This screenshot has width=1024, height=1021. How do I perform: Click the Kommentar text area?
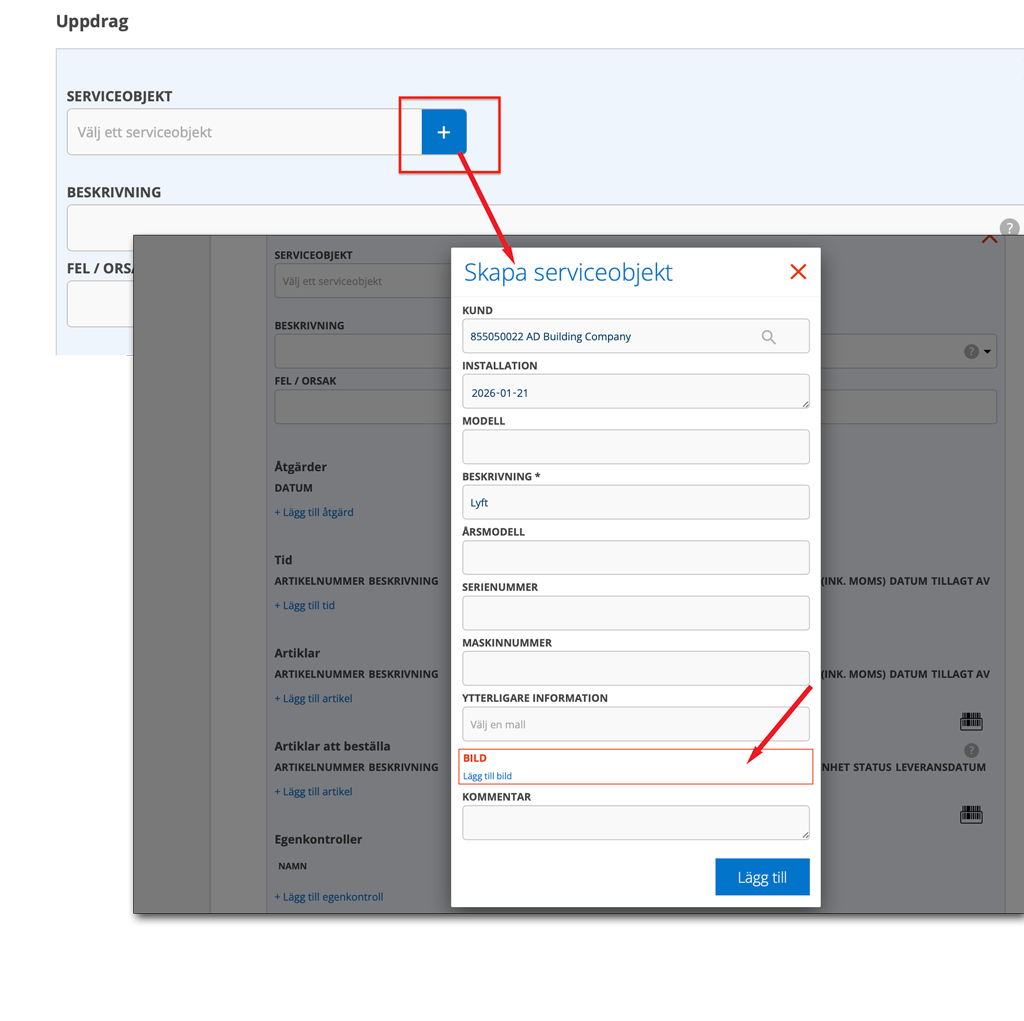coord(635,822)
